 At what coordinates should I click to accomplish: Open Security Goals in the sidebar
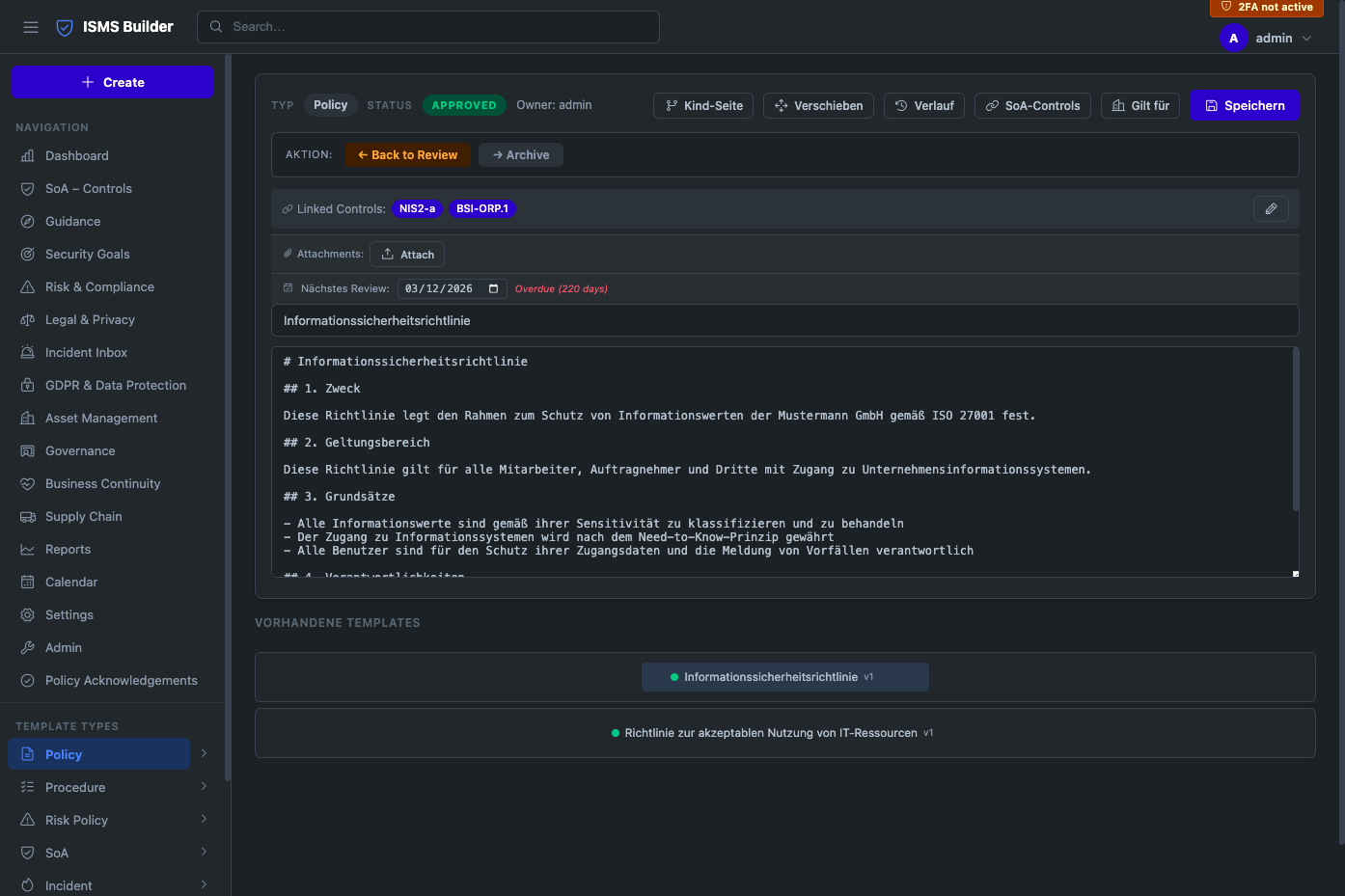tap(114, 255)
